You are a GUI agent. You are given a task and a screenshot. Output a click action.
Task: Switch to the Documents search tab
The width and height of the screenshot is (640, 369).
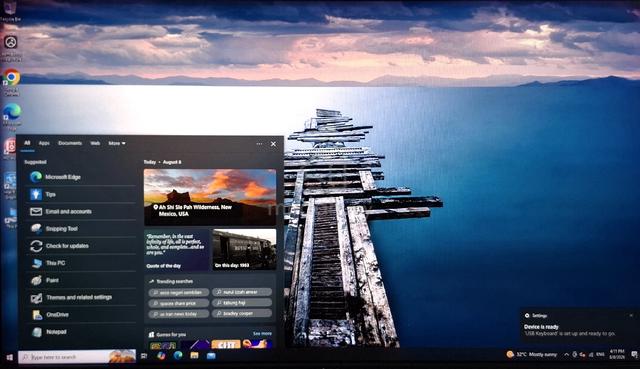coord(70,143)
